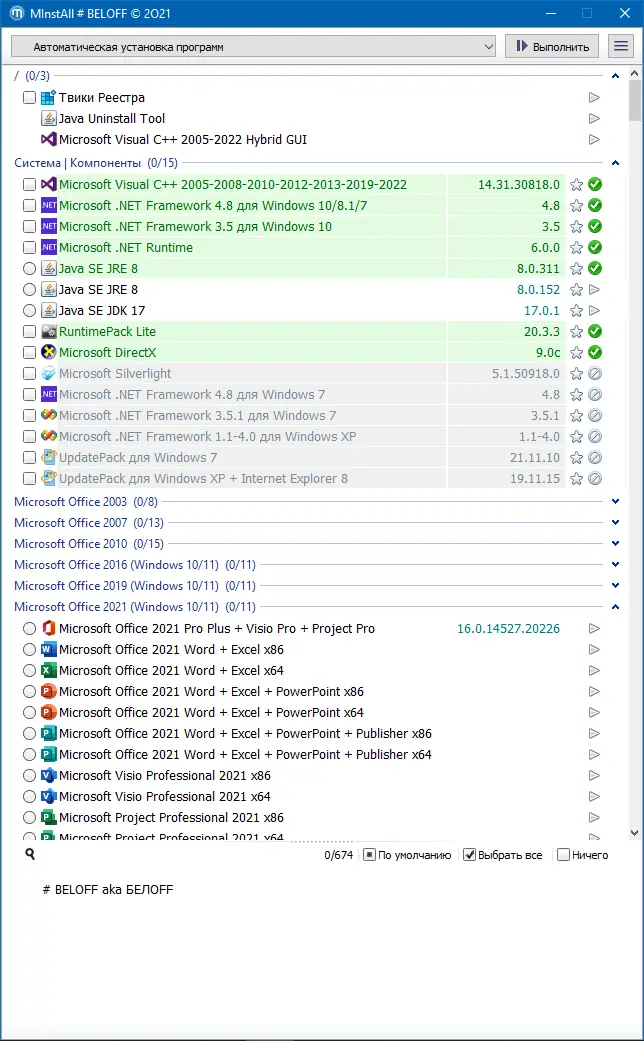644x1041 pixels.
Task: Click Visio icon for Visio Professional 2021 x86
Action: (x=48, y=775)
